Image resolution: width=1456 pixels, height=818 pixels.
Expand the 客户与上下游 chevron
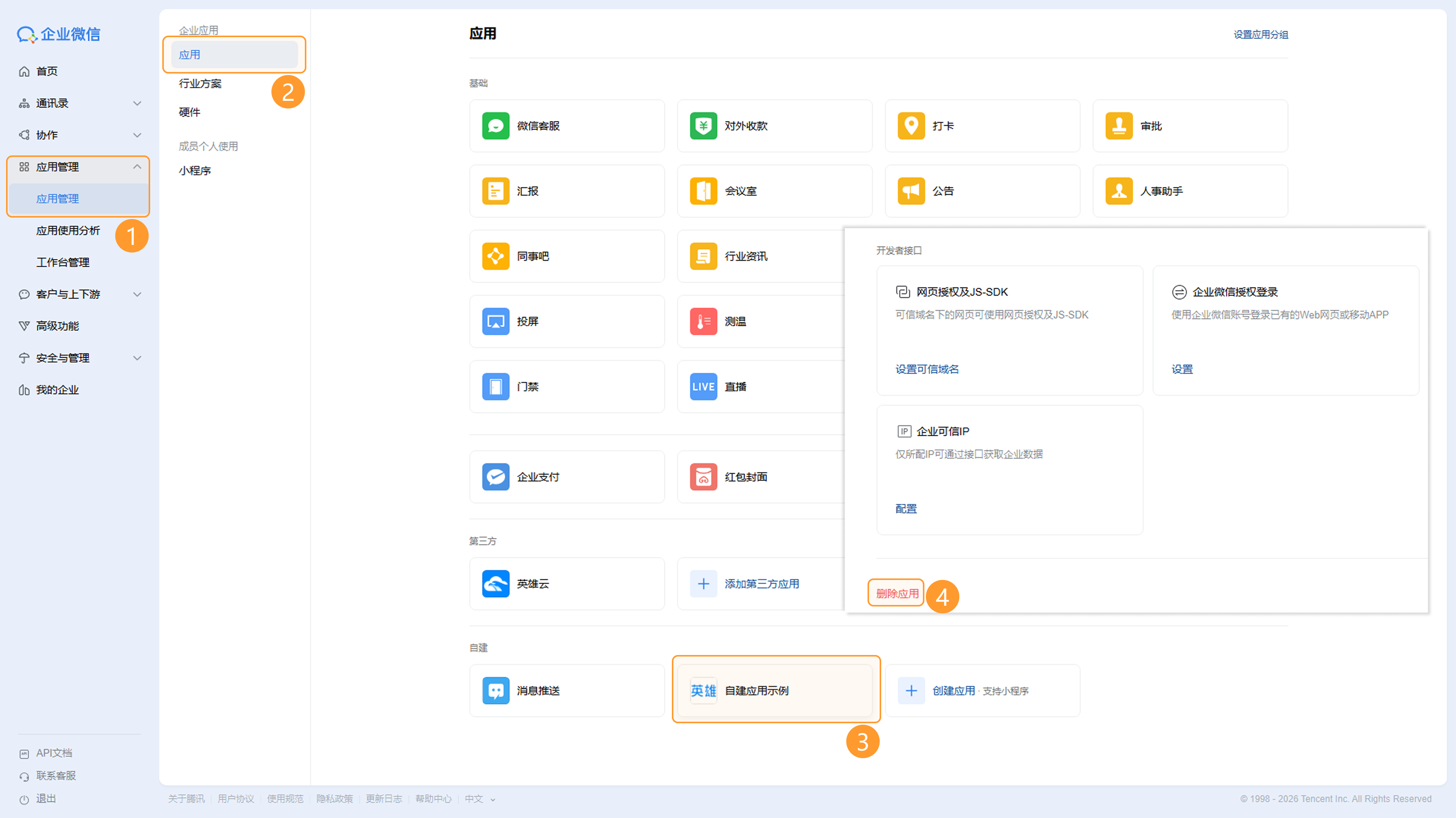tap(137, 294)
